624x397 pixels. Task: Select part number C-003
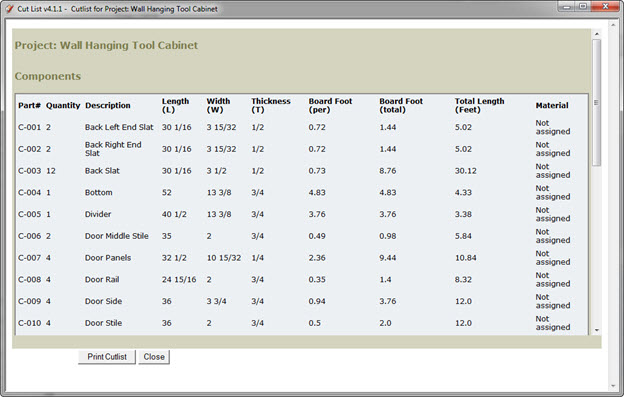point(29,171)
